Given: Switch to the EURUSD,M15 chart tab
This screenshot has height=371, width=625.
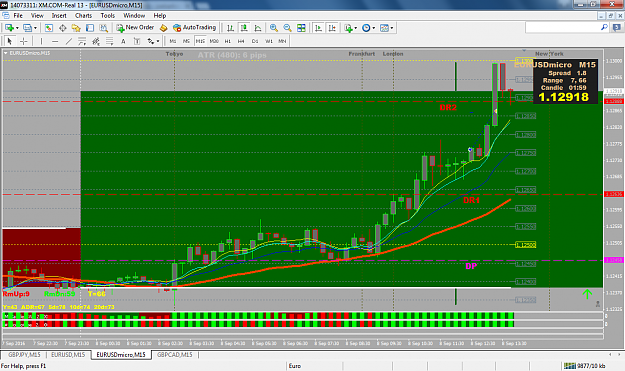Looking at the screenshot, I should (68, 355).
